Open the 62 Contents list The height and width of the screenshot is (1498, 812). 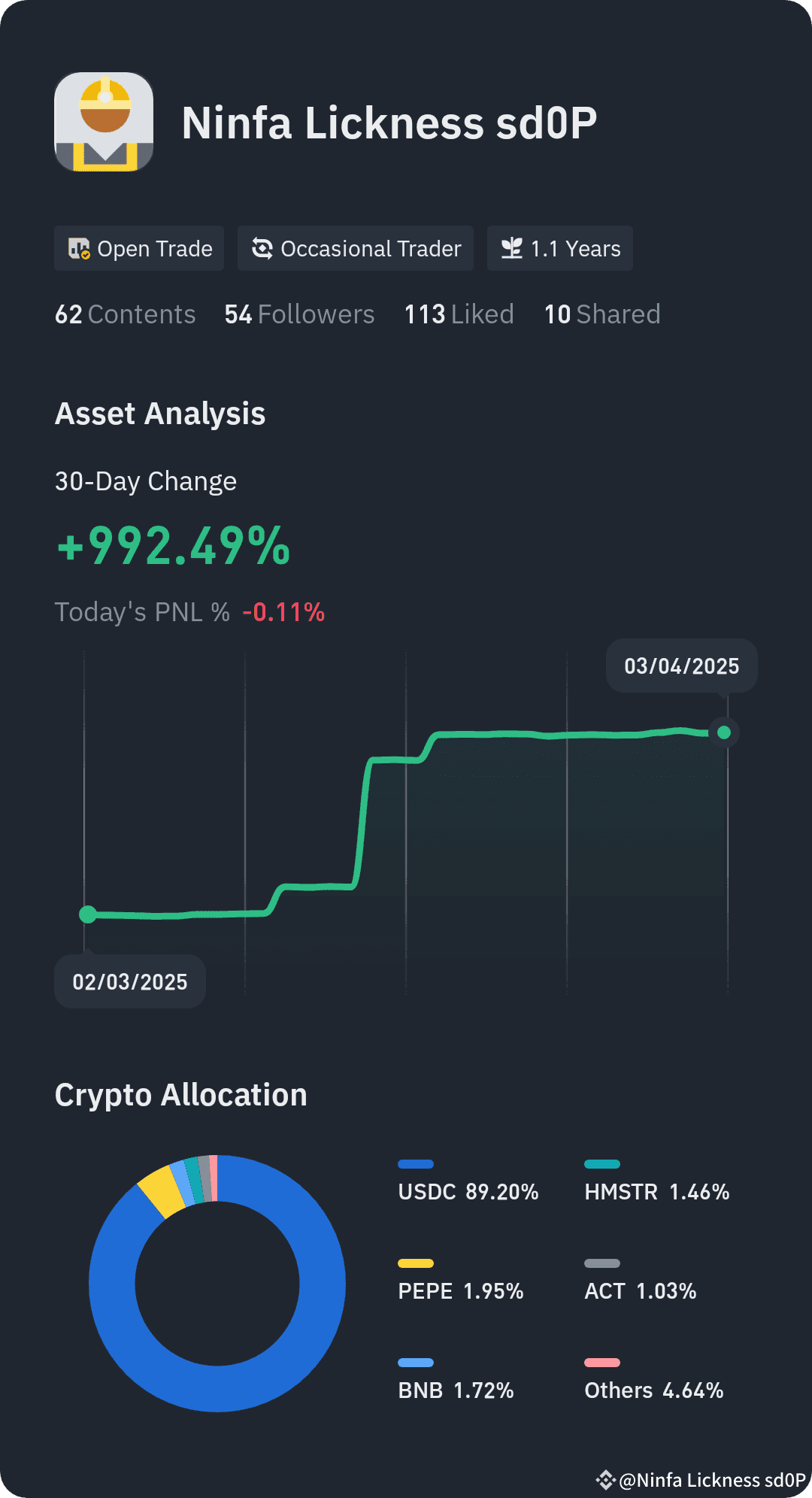pyautogui.click(x=125, y=314)
